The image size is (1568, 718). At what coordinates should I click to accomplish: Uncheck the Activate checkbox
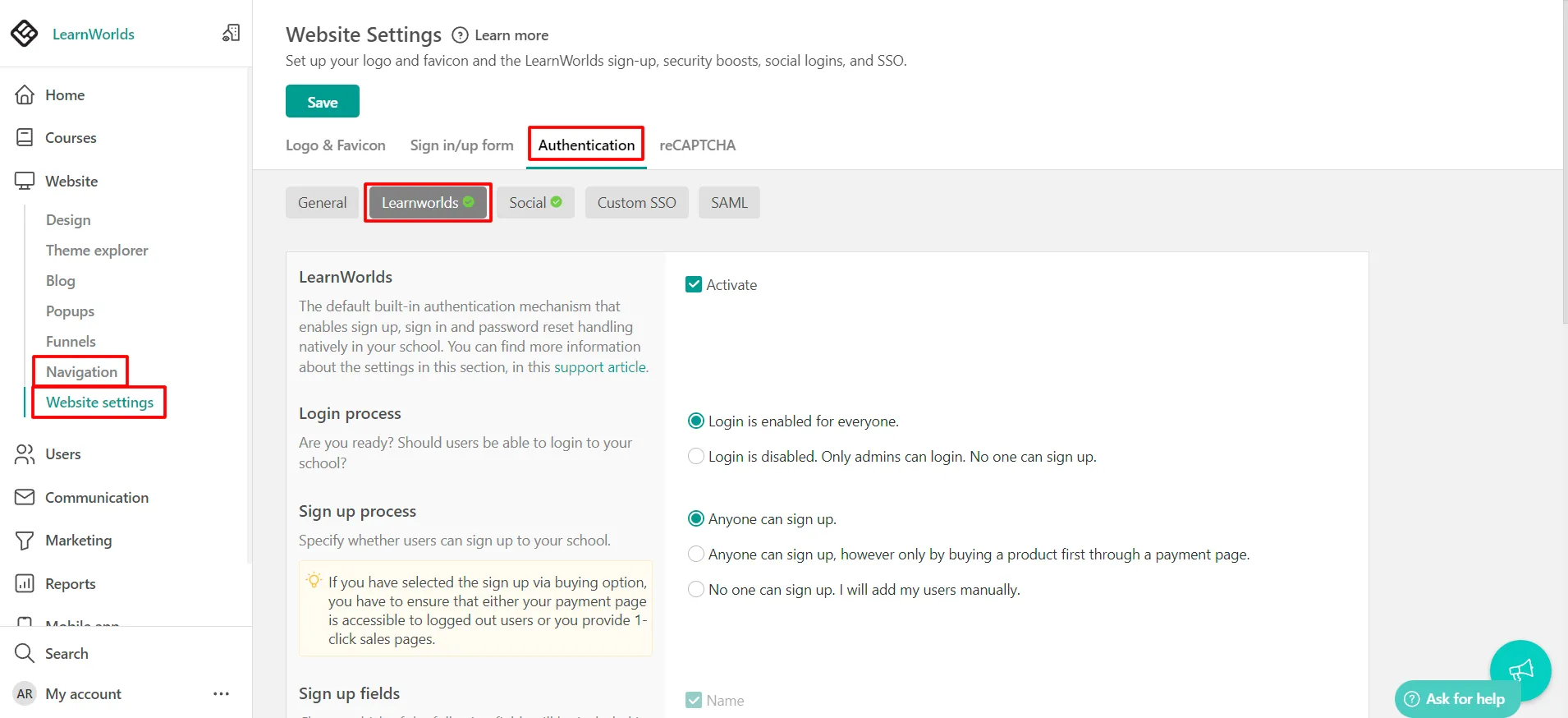pos(694,285)
